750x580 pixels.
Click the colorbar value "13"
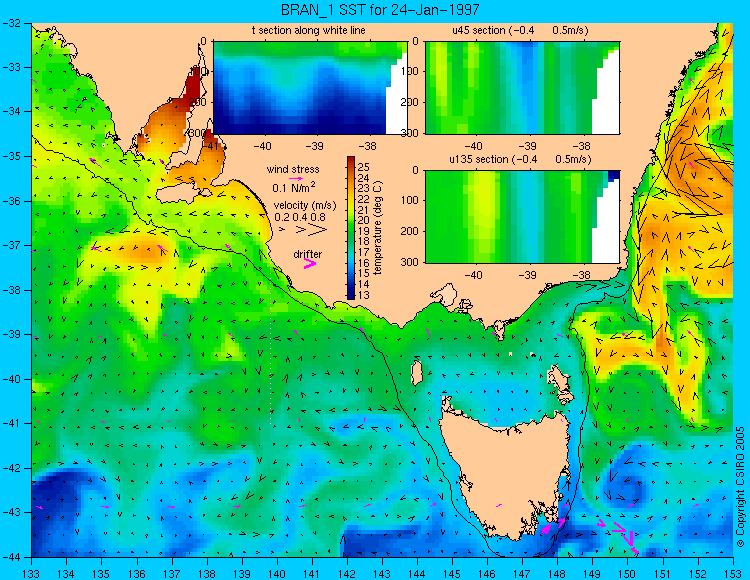tap(364, 295)
